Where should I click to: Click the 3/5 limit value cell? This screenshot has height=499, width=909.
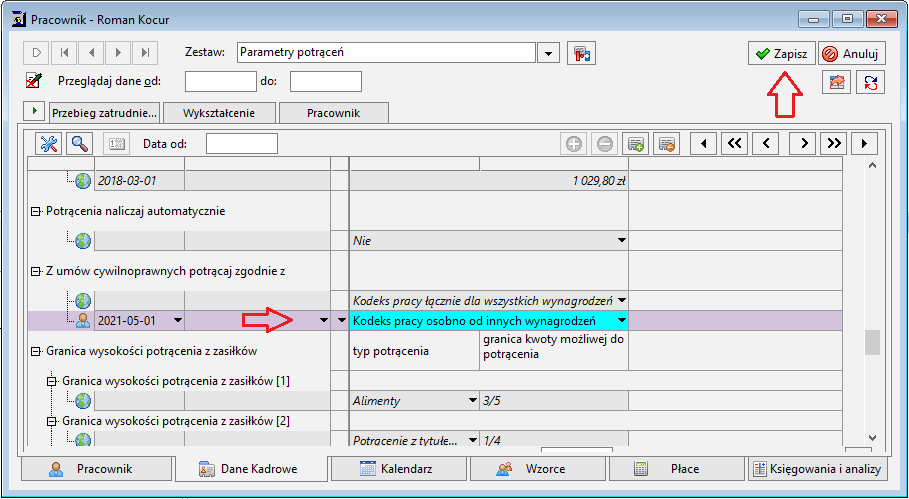tap(554, 401)
